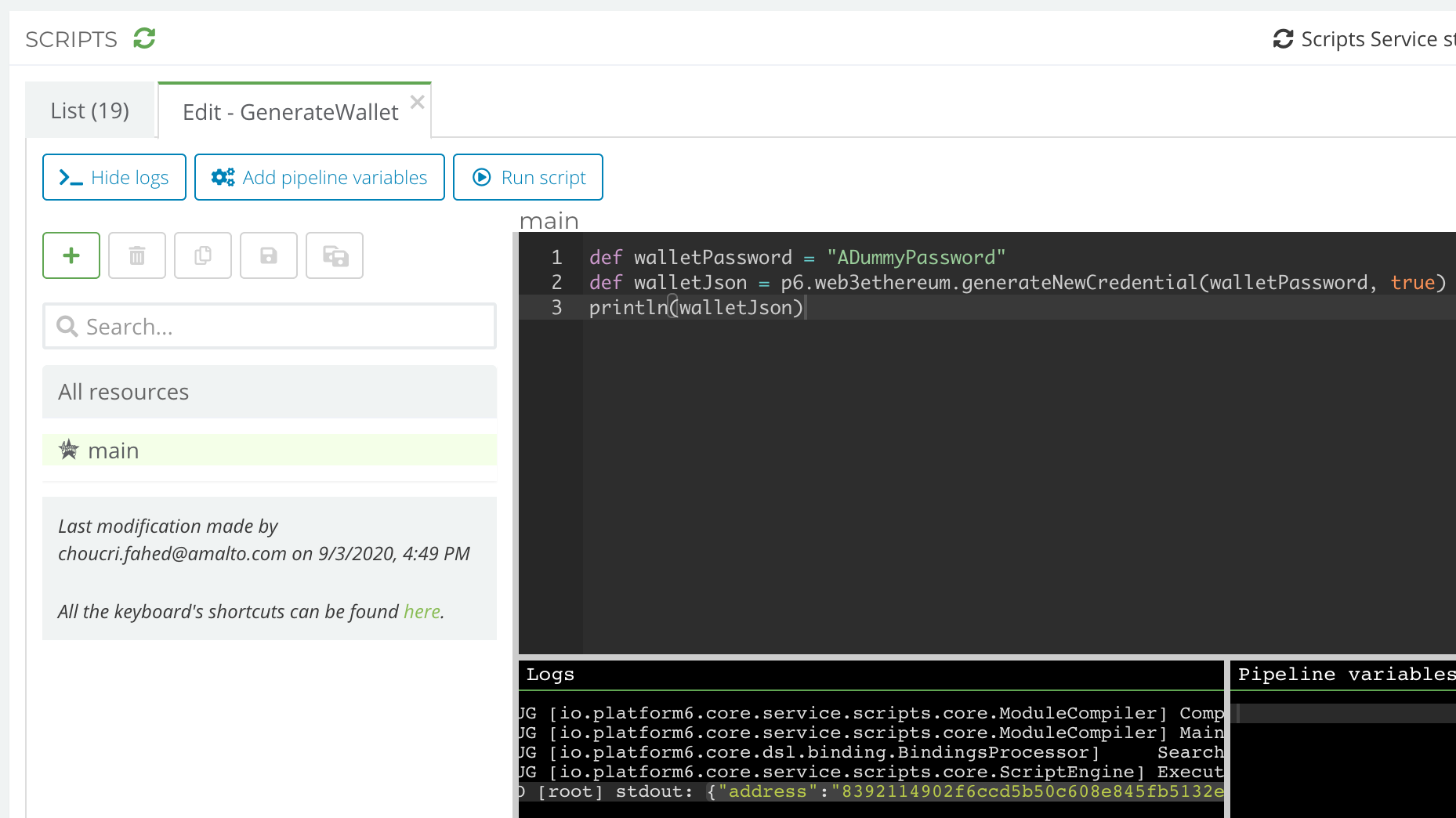Click the star icon beside main
This screenshot has width=1456, height=818.
click(68, 450)
